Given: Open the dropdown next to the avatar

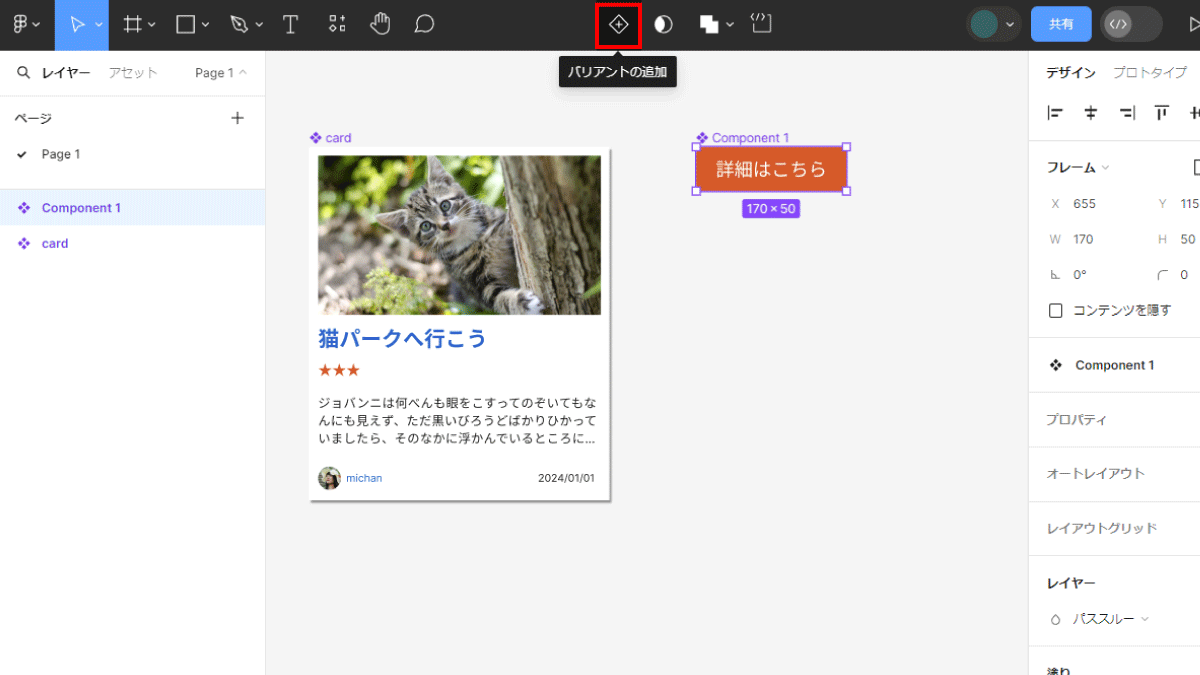Looking at the screenshot, I should point(1010,25).
